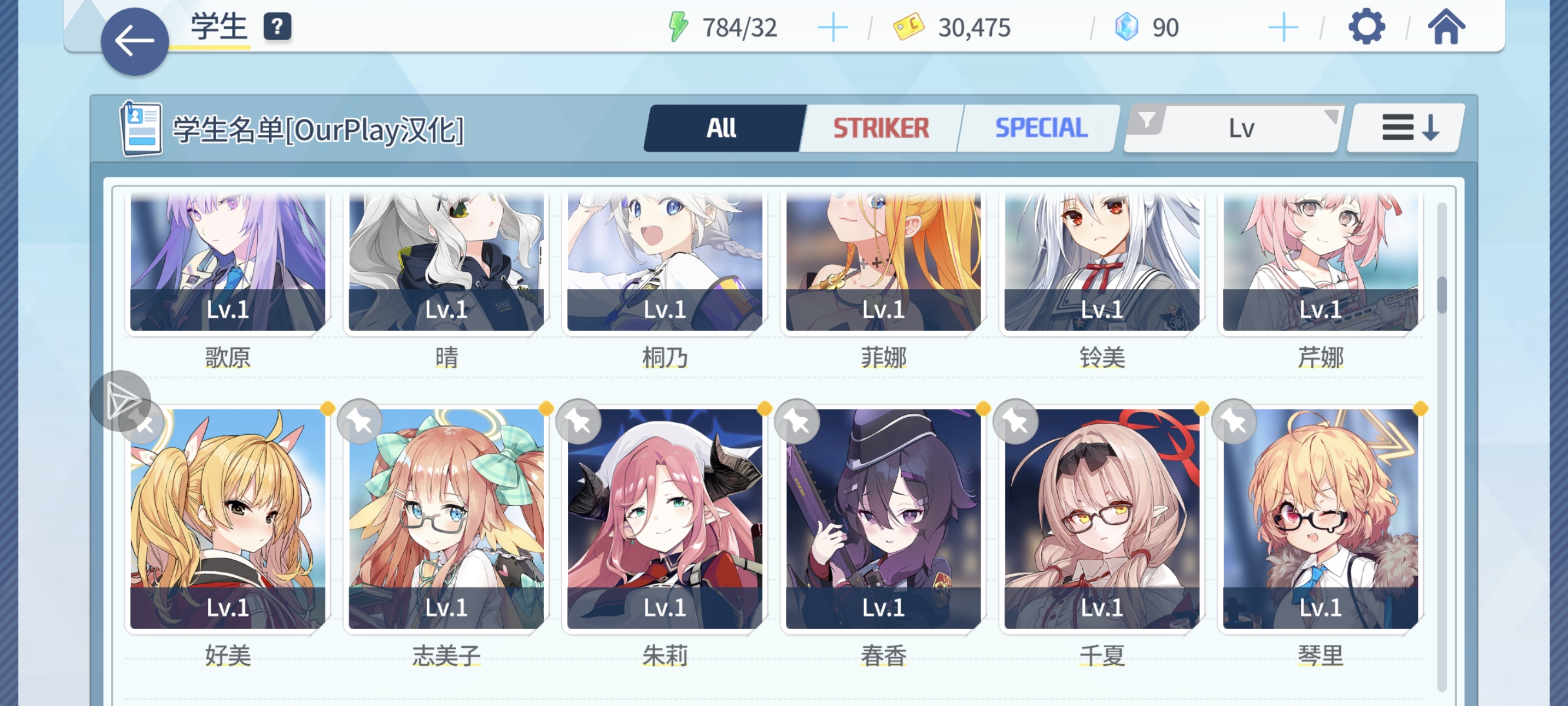Click the student roster clipboard icon

click(141, 128)
